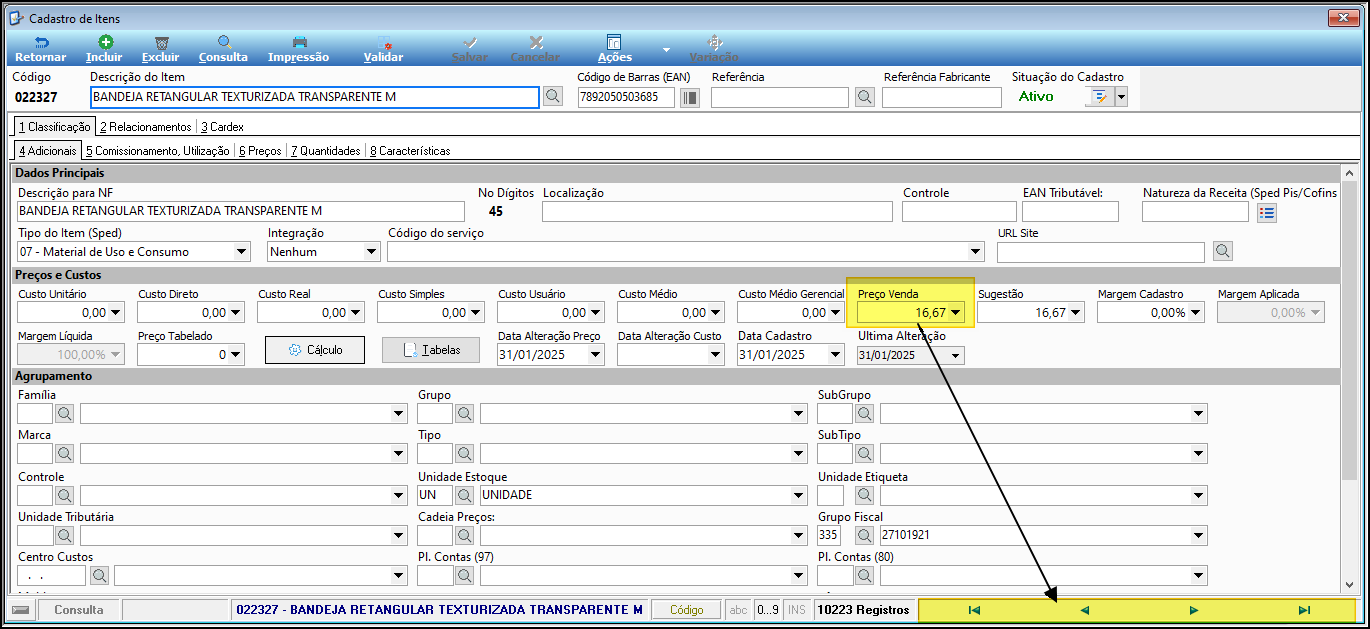Click the Tabelas button

[430, 350]
